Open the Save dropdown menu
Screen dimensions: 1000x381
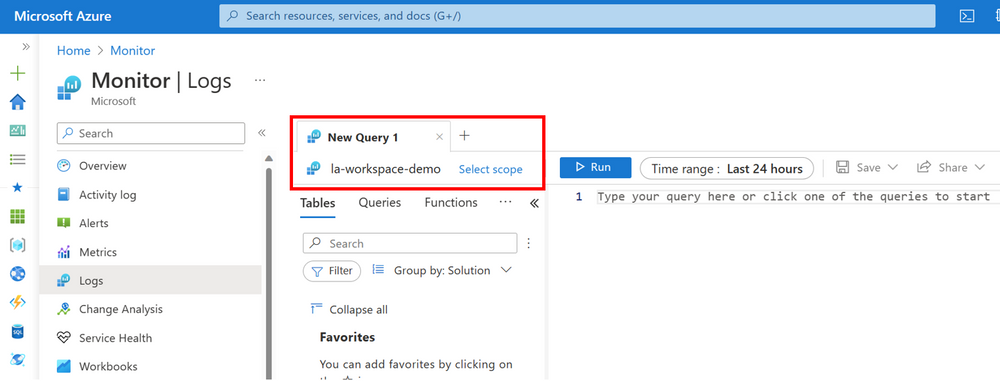(867, 167)
